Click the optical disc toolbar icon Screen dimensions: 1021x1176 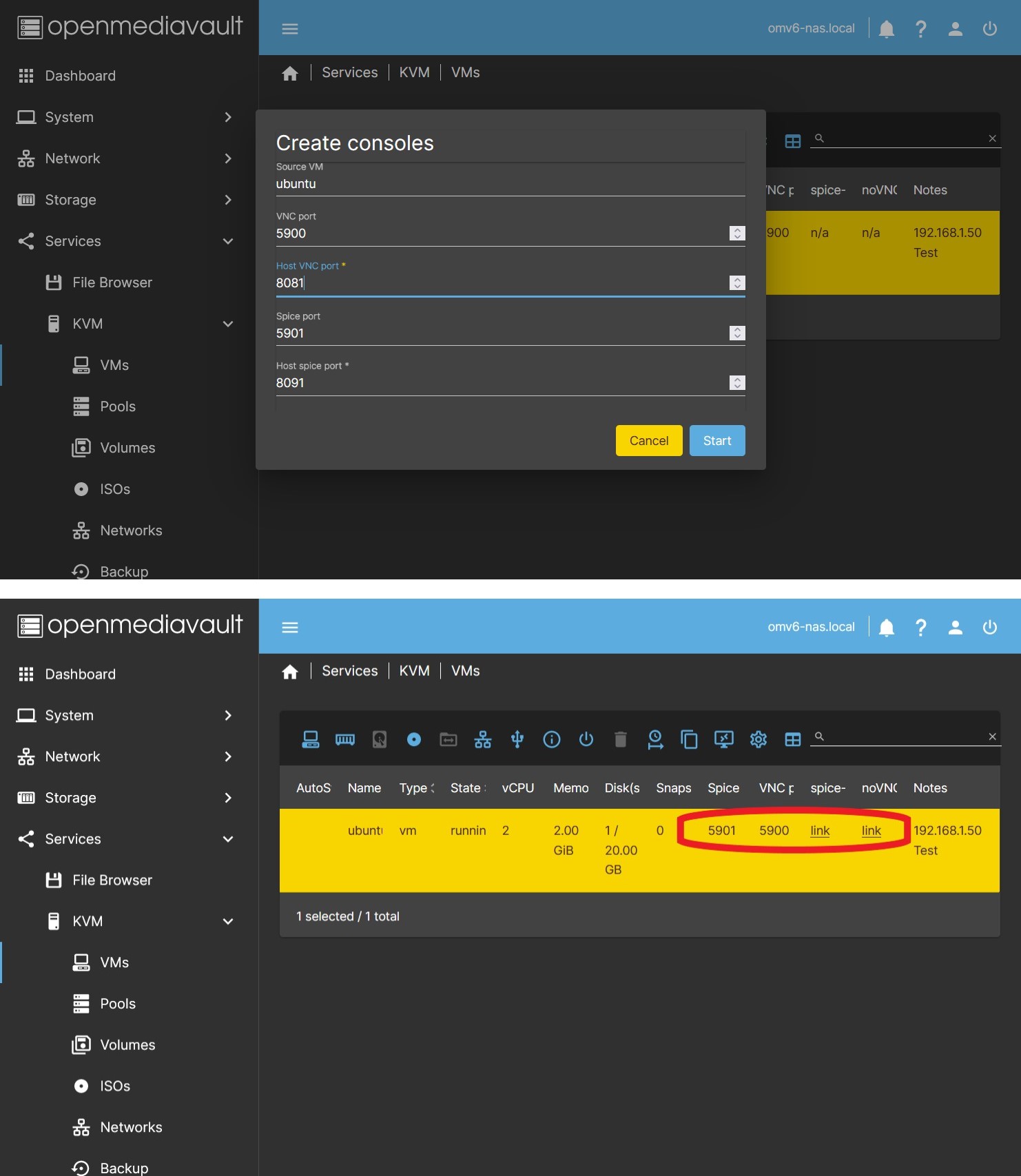(414, 739)
